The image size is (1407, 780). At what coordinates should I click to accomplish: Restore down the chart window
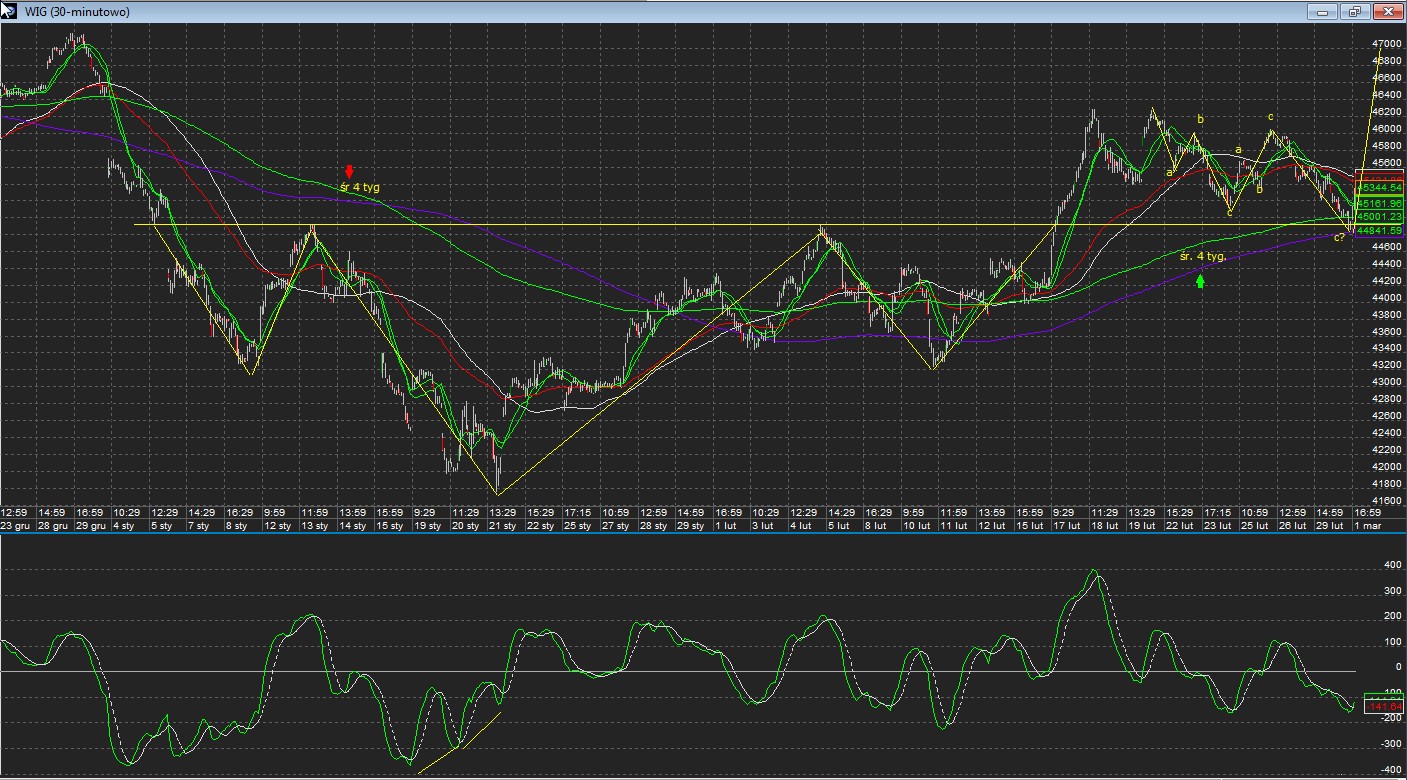1355,12
